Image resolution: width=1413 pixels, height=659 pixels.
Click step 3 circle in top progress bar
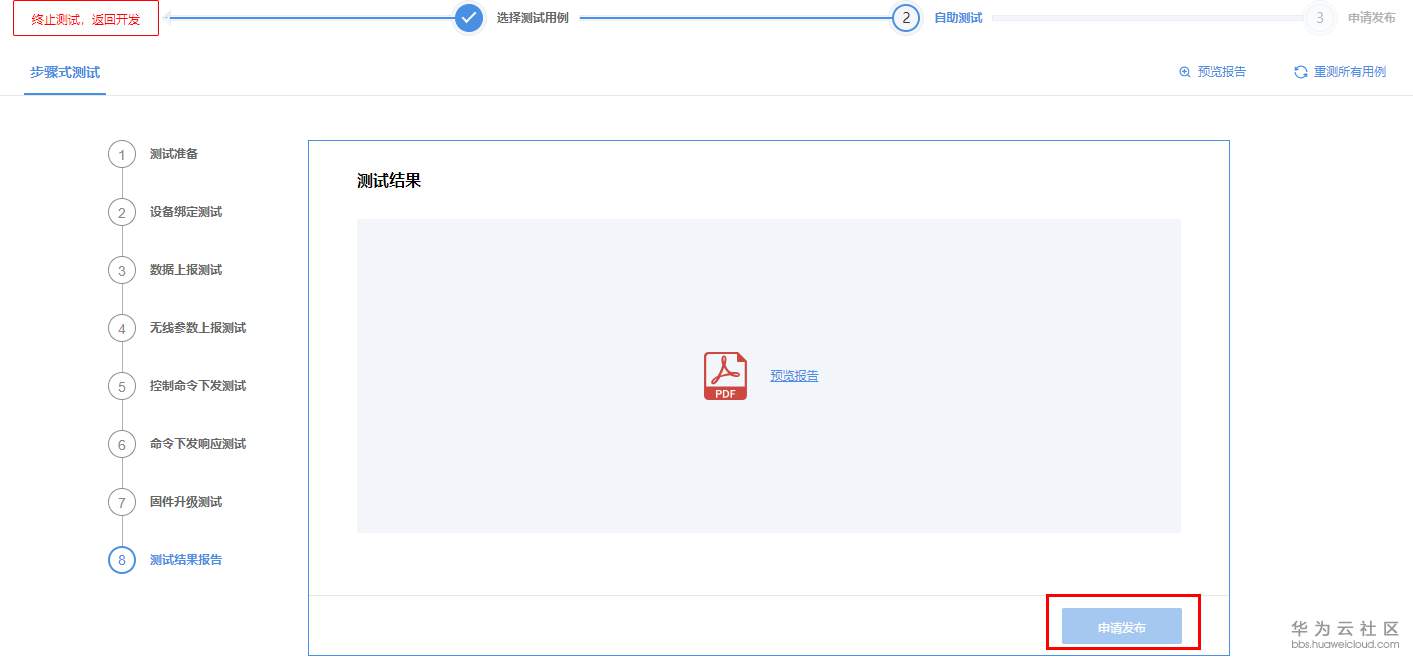pos(1320,18)
